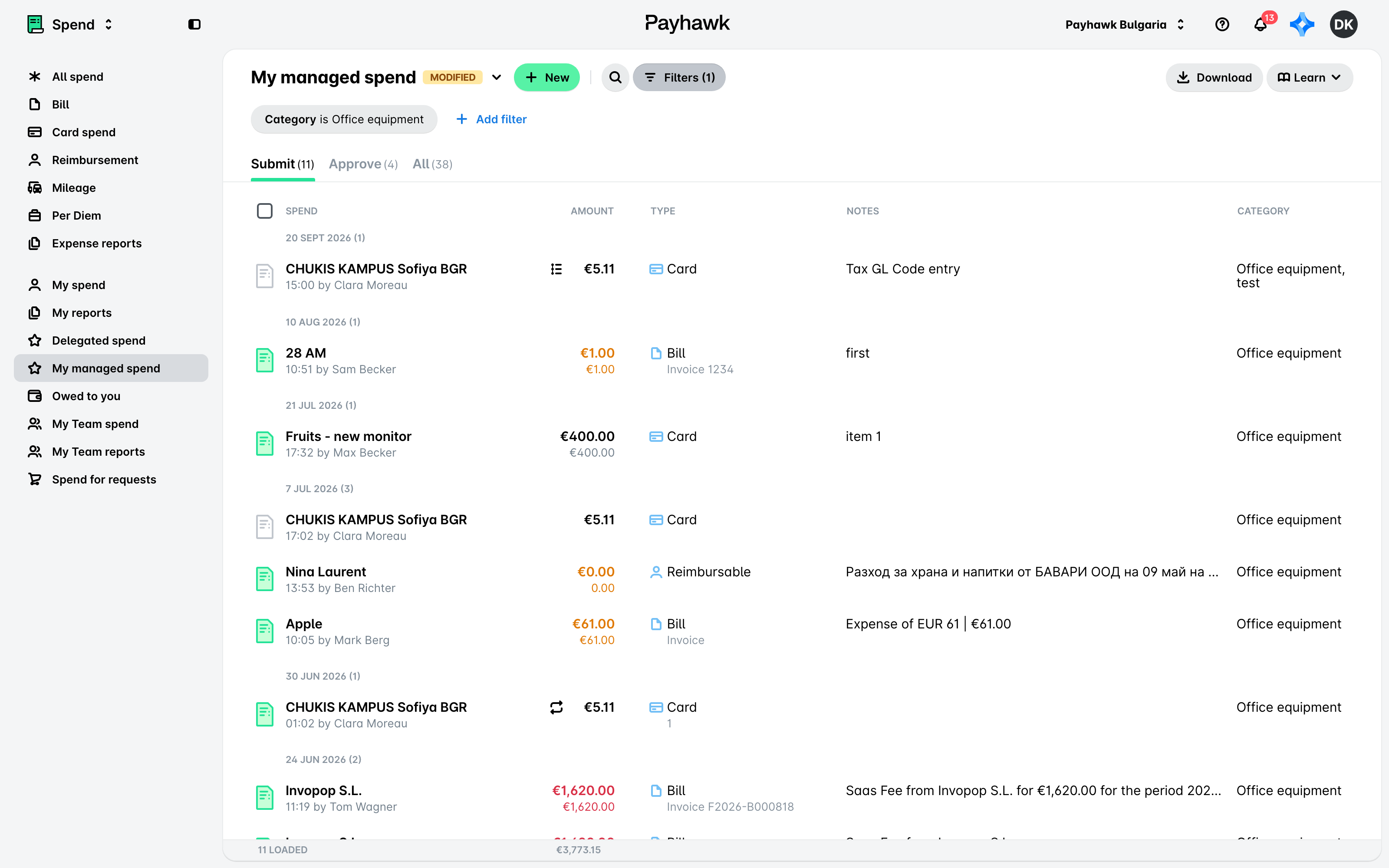
Task: Click green document icon for Fruits - new monitor
Action: pos(265,444)
